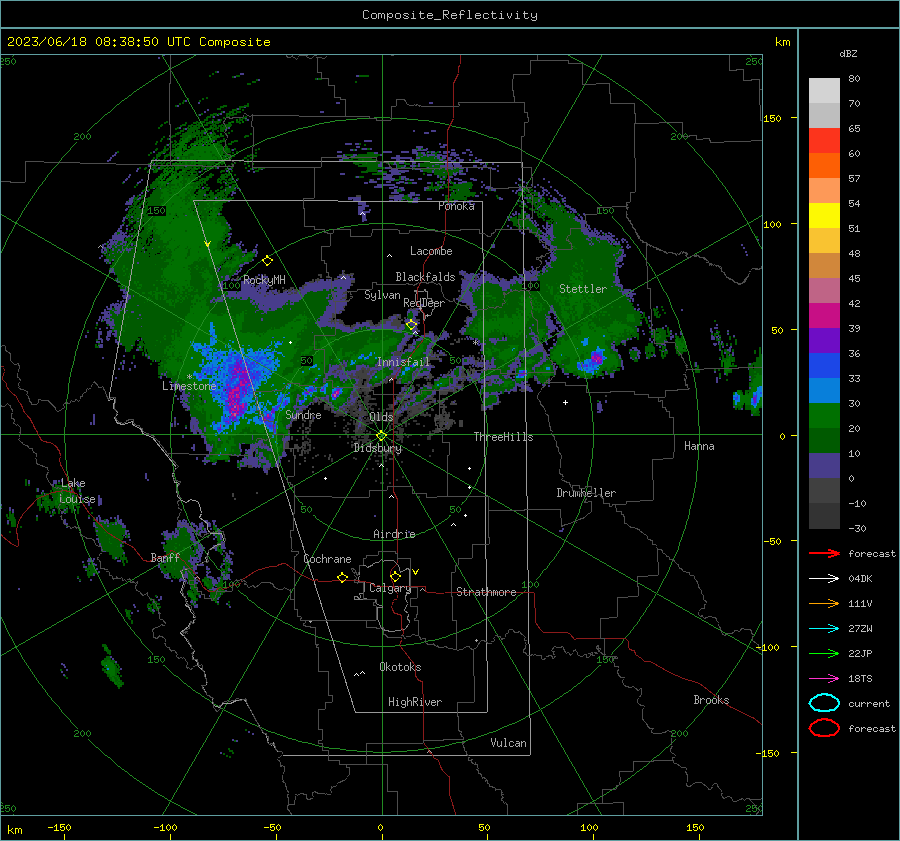Click the orange 111V arrow icon
Screen dimensions: 900x841
(x=824, y=603)
